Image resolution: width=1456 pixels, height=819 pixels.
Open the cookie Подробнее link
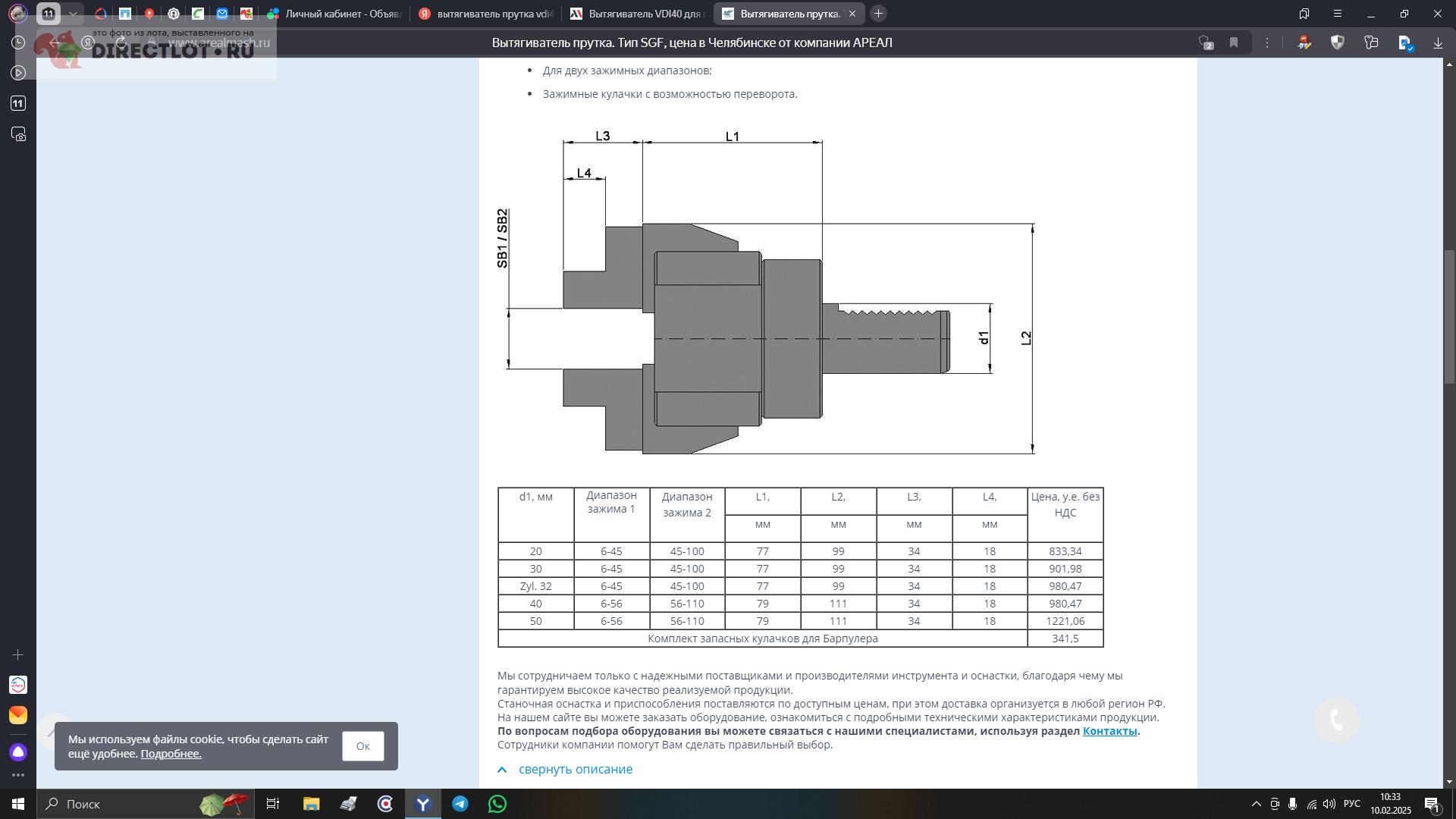pyautogui.click(x=171, y=754)
